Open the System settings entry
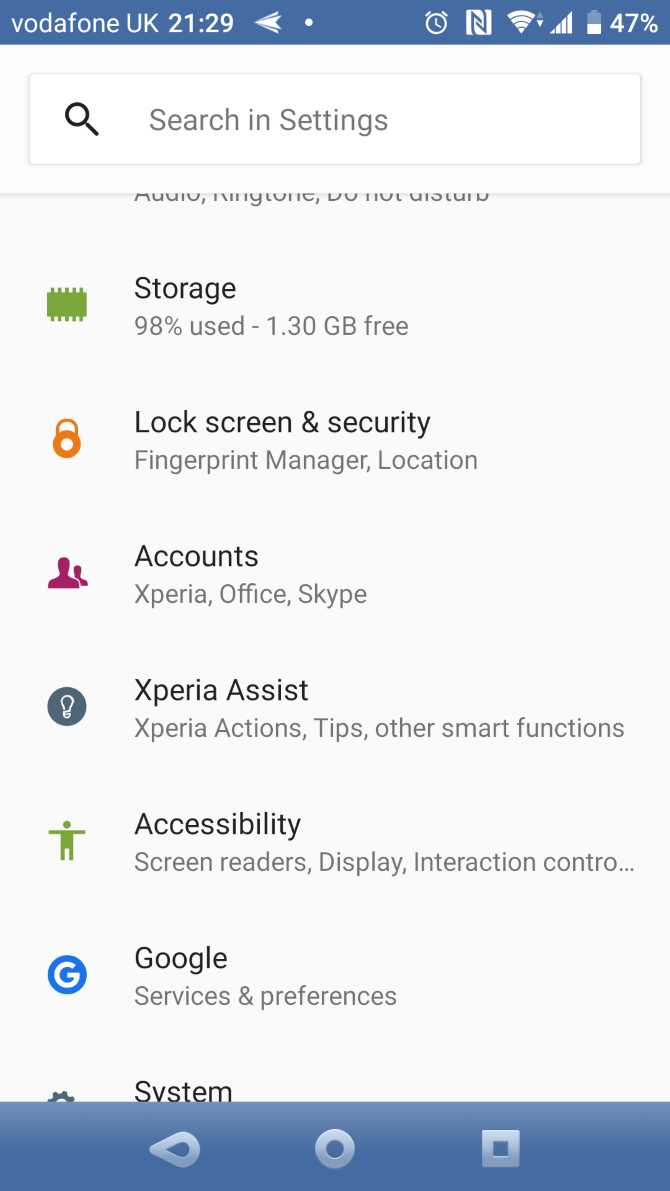Image resolution: width=670 pixels, height=1191 pixels. tap(184, 1088)
